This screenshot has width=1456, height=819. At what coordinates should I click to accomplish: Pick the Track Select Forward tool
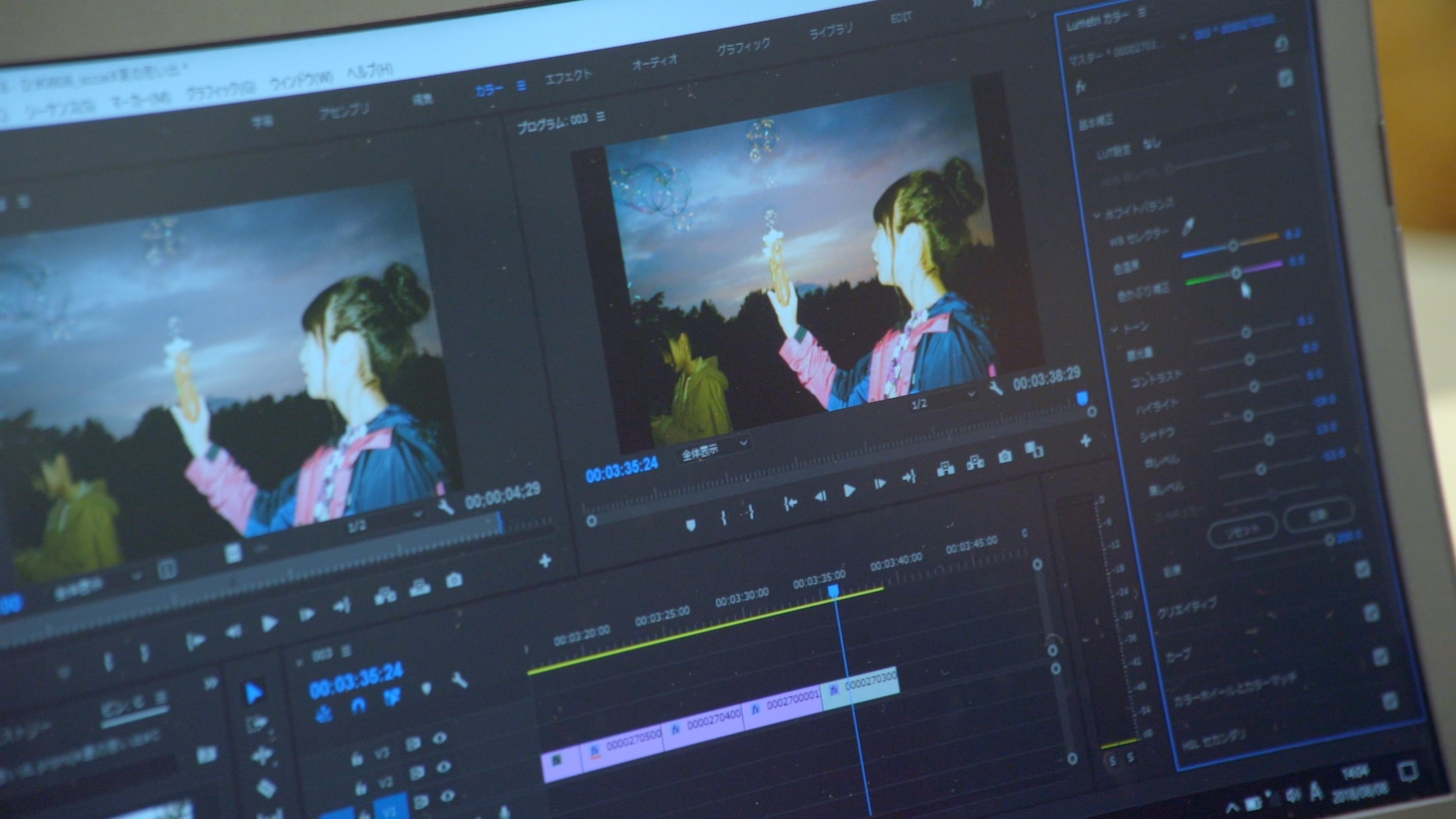(257, 724)
